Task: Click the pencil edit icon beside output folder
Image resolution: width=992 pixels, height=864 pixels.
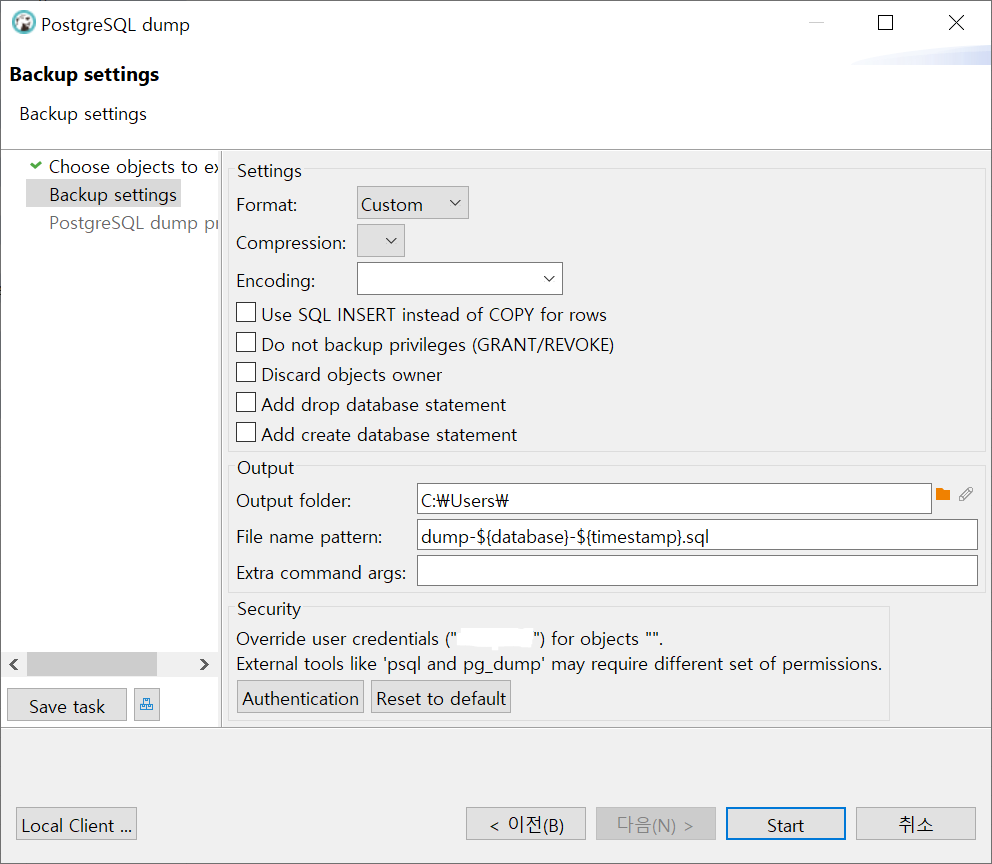Action: 965,495
